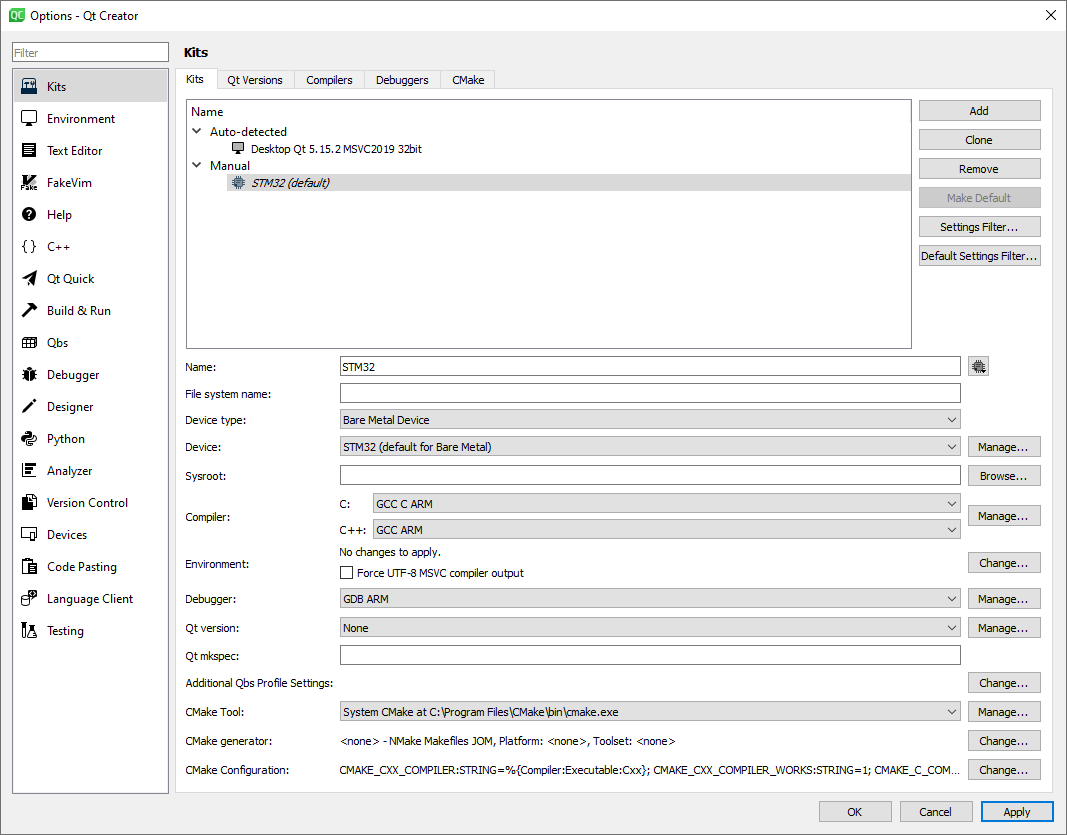1067x835 pixels.
Task: Expand the C++ compiler GCC ARM dropdown
Action: [x=666, y=530]
